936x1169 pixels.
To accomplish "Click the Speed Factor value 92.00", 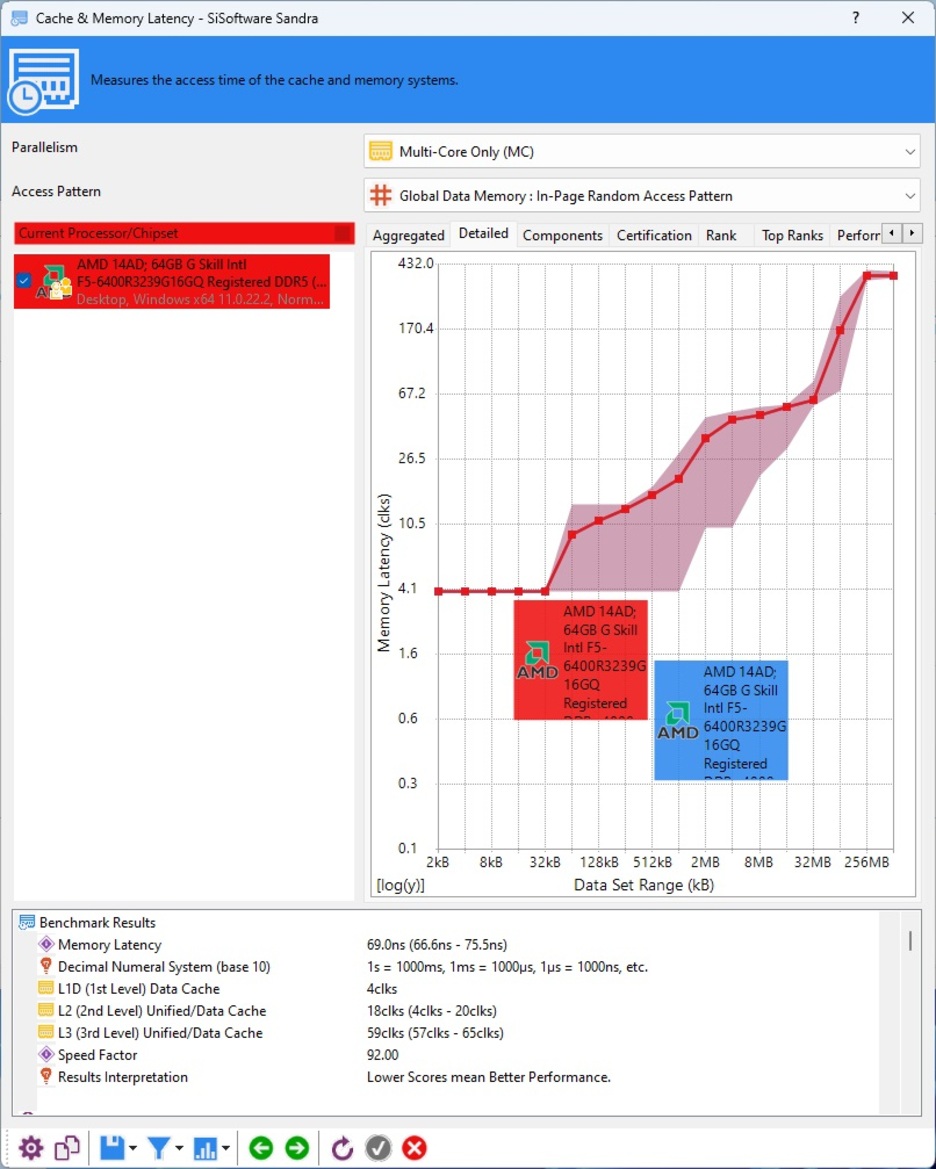I will pos(383,1055).
